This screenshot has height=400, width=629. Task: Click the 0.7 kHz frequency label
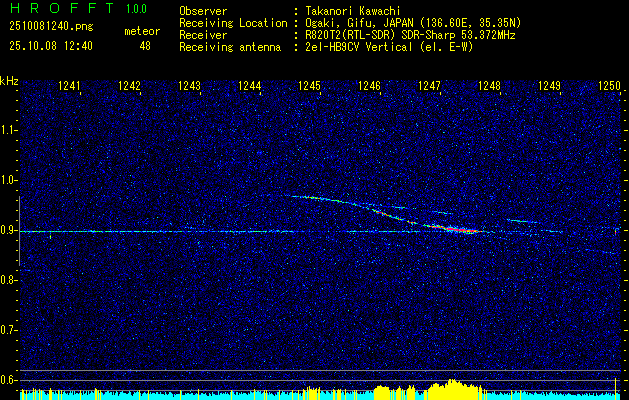point(8,330)
